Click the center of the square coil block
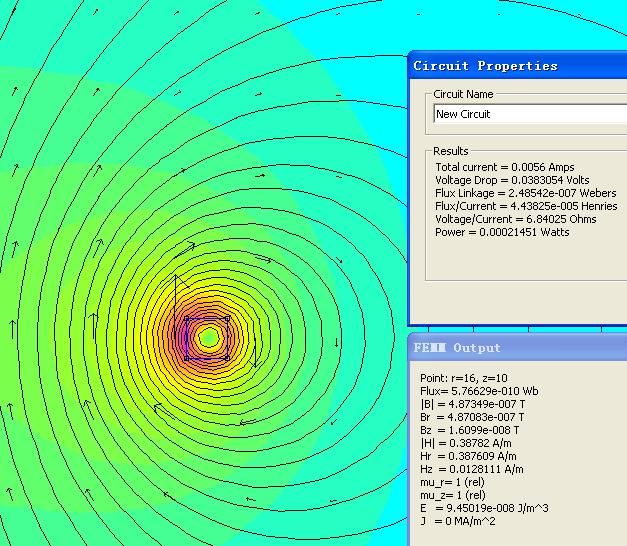Screen dimensions: 627x546 point(208,338)
